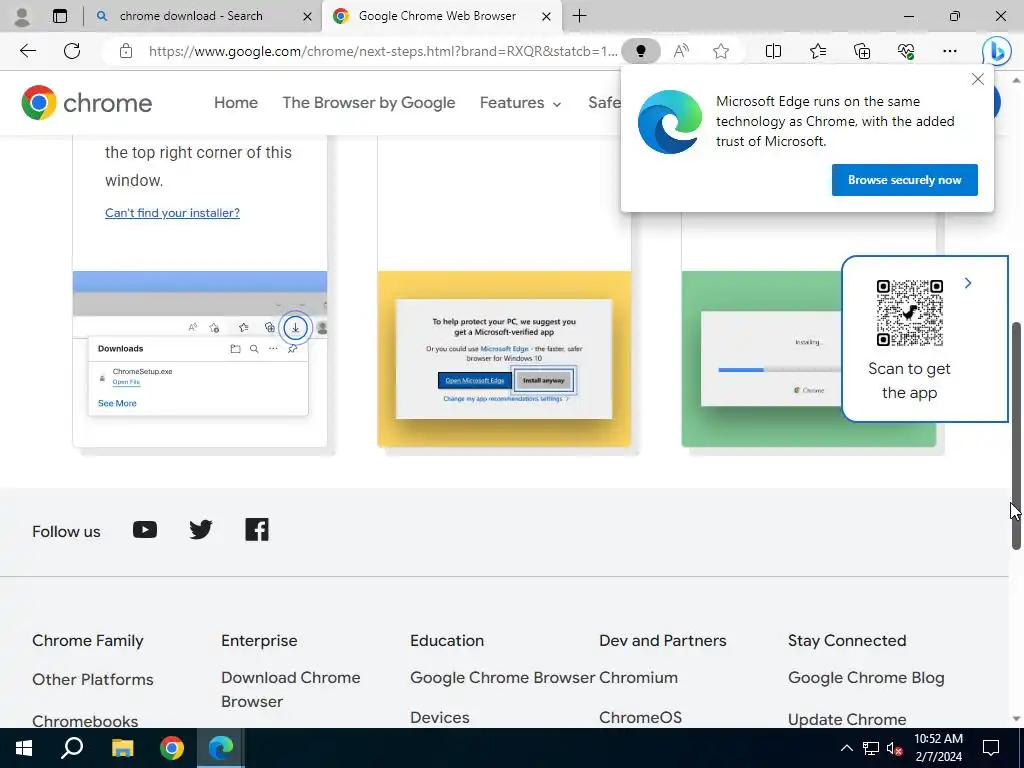Open Windows Start menu
This screenshot has height=768, width=1024.
coord(24,748)
